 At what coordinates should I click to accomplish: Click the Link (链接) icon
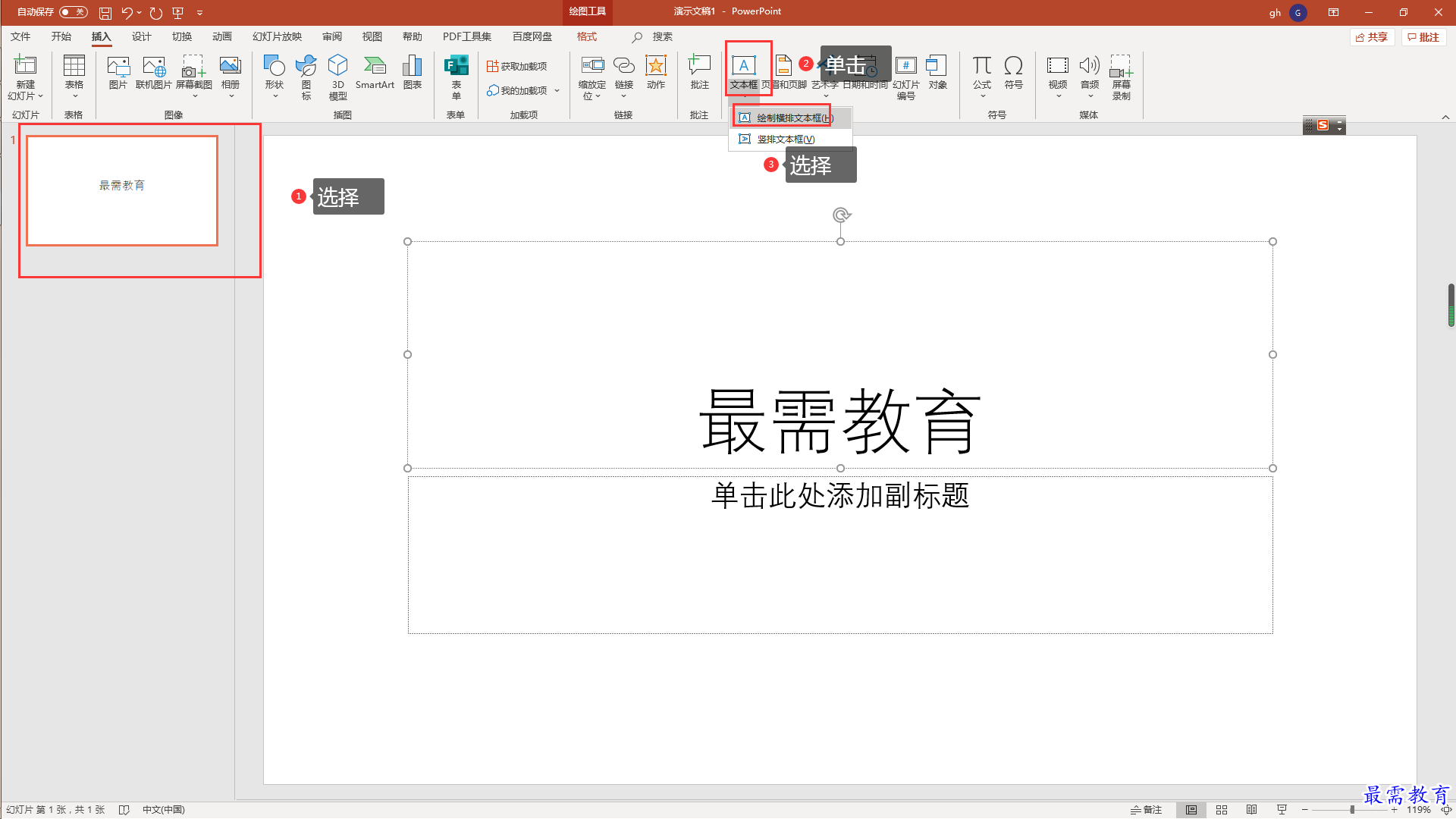(x=624, y=65)
